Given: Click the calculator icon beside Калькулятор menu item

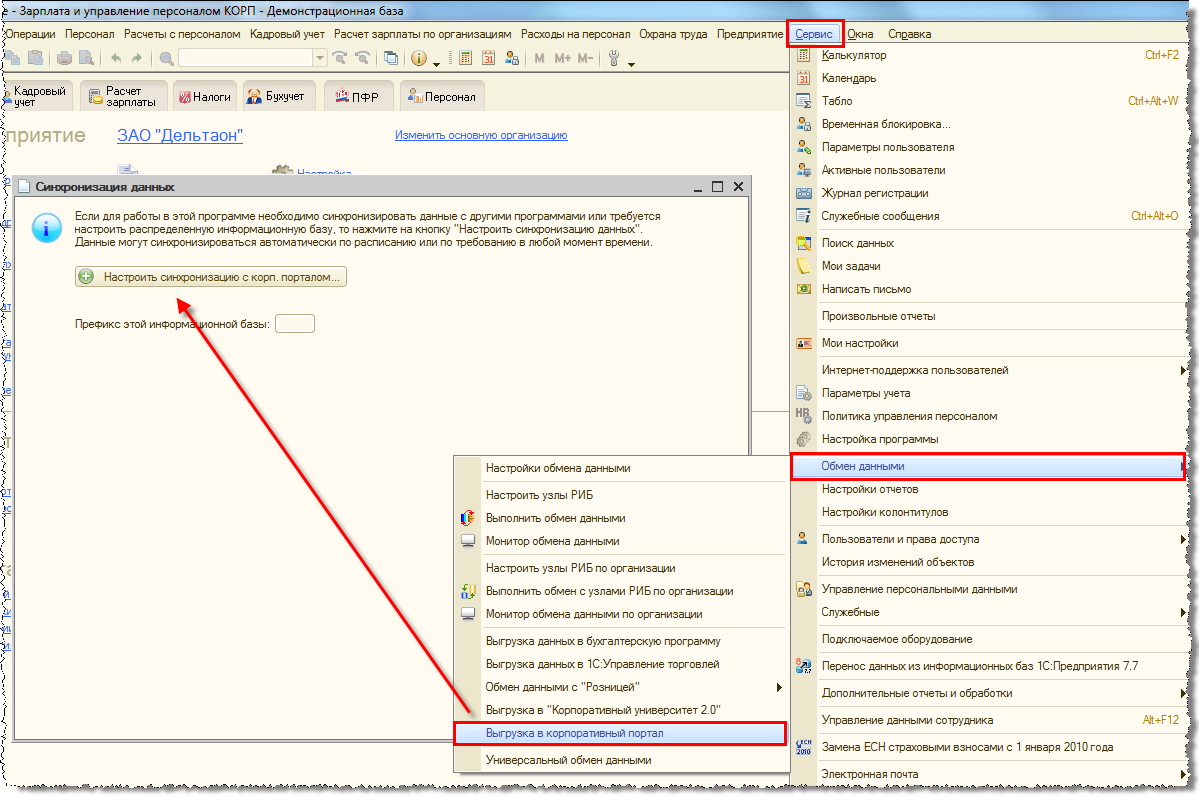Looking at the screenshot, I should [804, 55].
